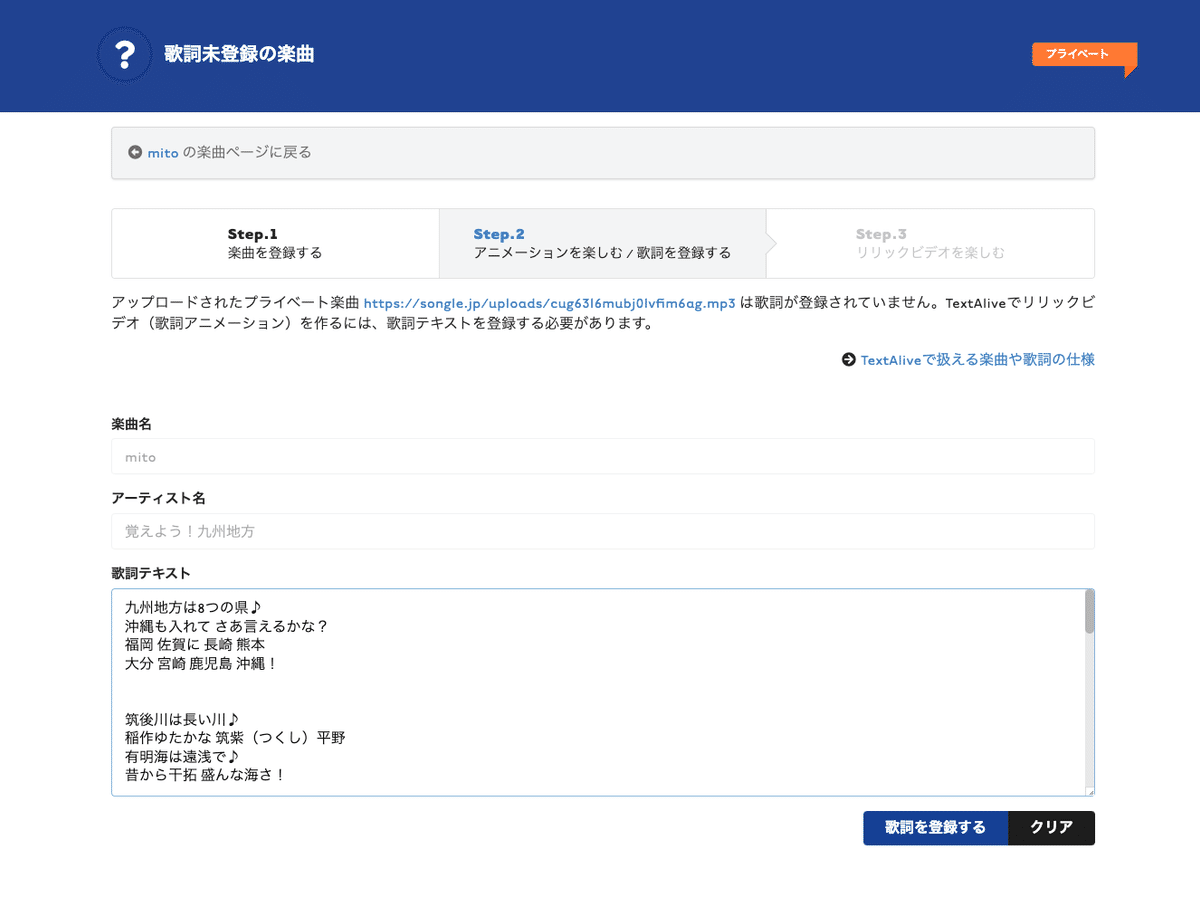The height and width of the screenshot is (897, 1200).
Task: Switch to the Step.1 楽曲を登録する tab
Action: 275,242
